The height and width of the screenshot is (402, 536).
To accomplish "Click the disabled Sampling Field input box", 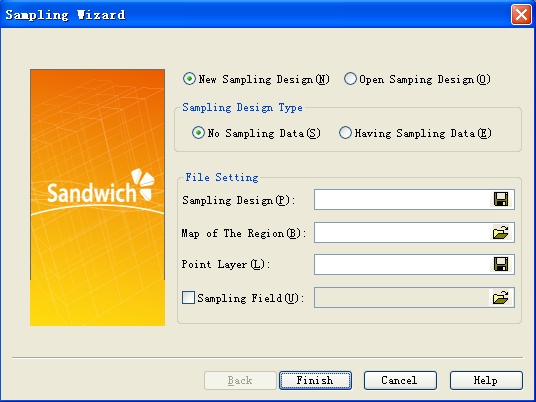I will click(x=402, y=297).
